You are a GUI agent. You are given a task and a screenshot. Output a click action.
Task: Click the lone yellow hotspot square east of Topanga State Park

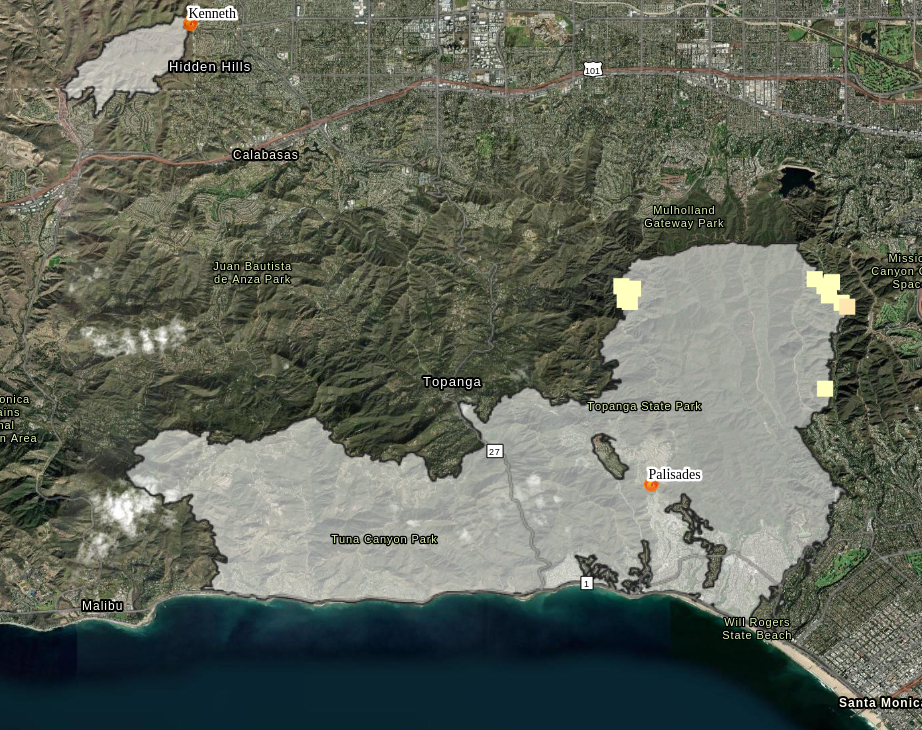pyautogui.click(x=825, y=389)
